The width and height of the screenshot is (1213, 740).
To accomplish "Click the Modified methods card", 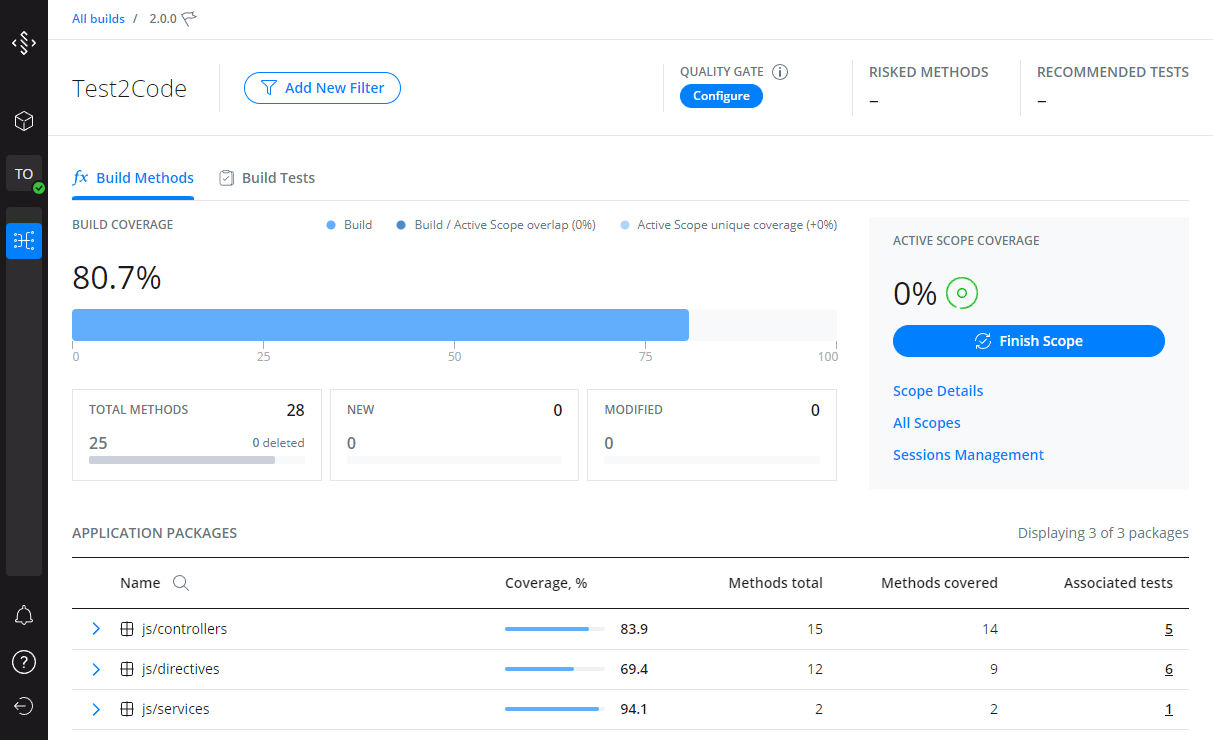I will 712,435.
